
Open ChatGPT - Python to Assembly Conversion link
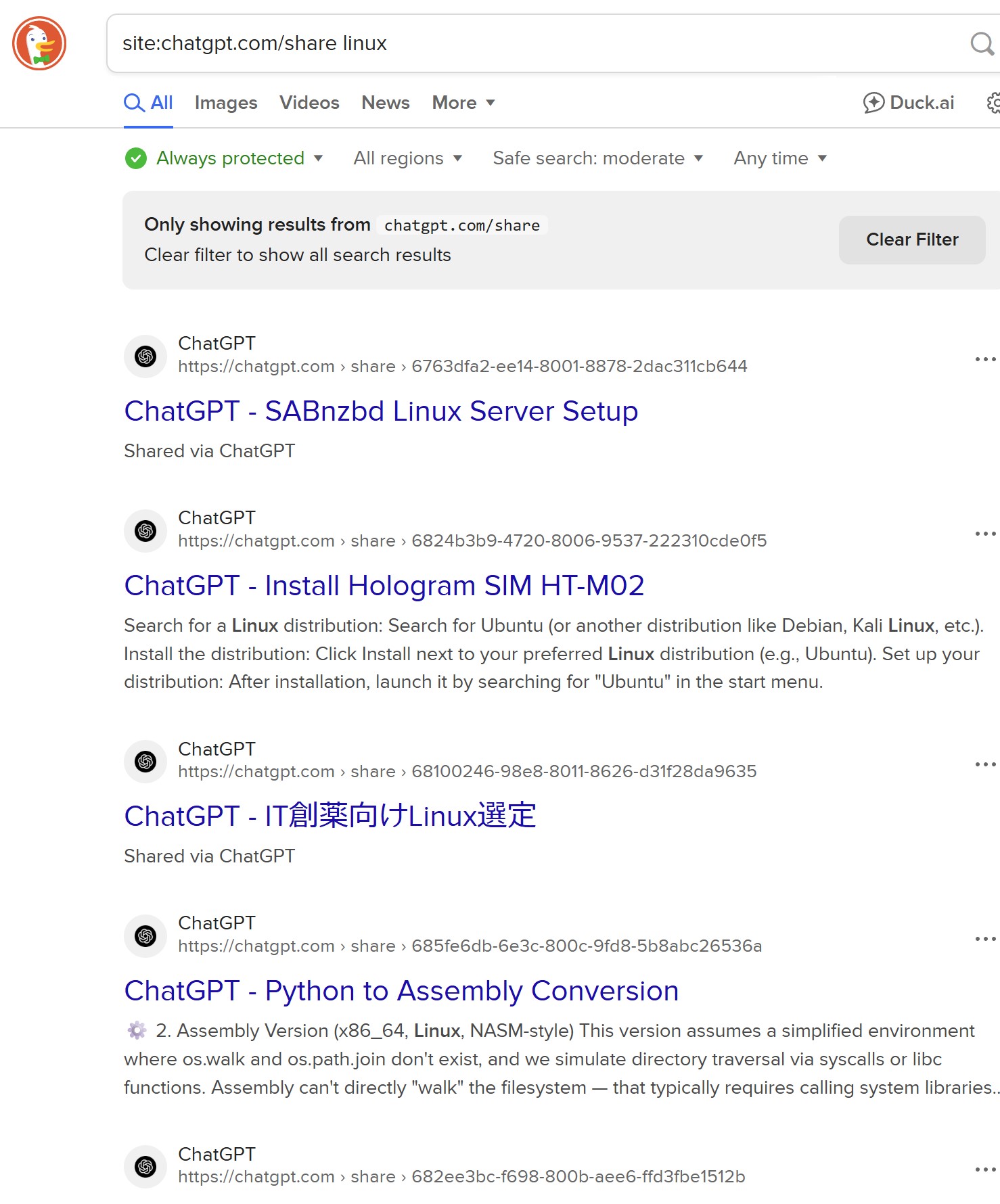tap(401, 991)
